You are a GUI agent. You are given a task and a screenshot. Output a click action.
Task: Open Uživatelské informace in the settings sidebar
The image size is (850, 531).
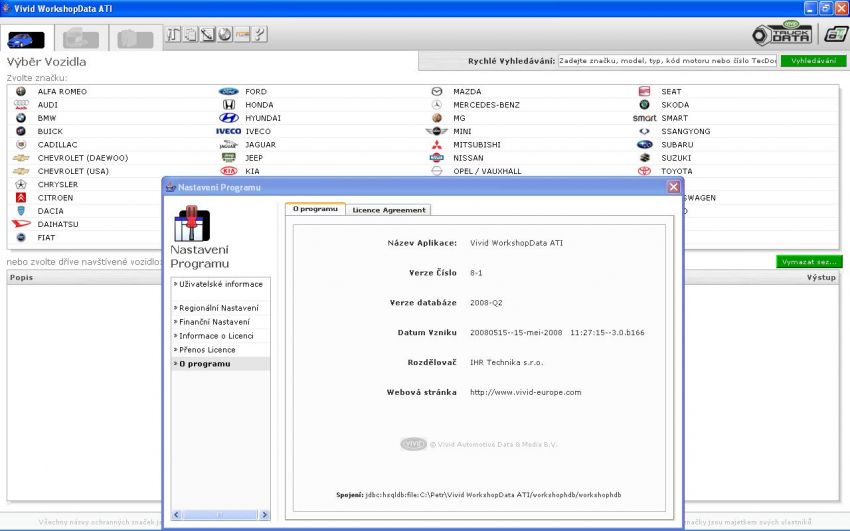(220, 285)
